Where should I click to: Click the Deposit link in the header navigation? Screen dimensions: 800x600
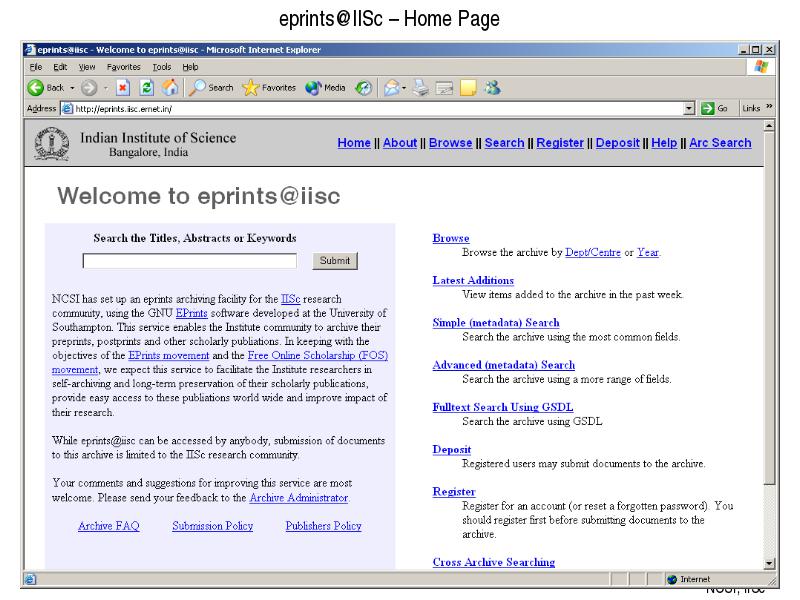617,143
